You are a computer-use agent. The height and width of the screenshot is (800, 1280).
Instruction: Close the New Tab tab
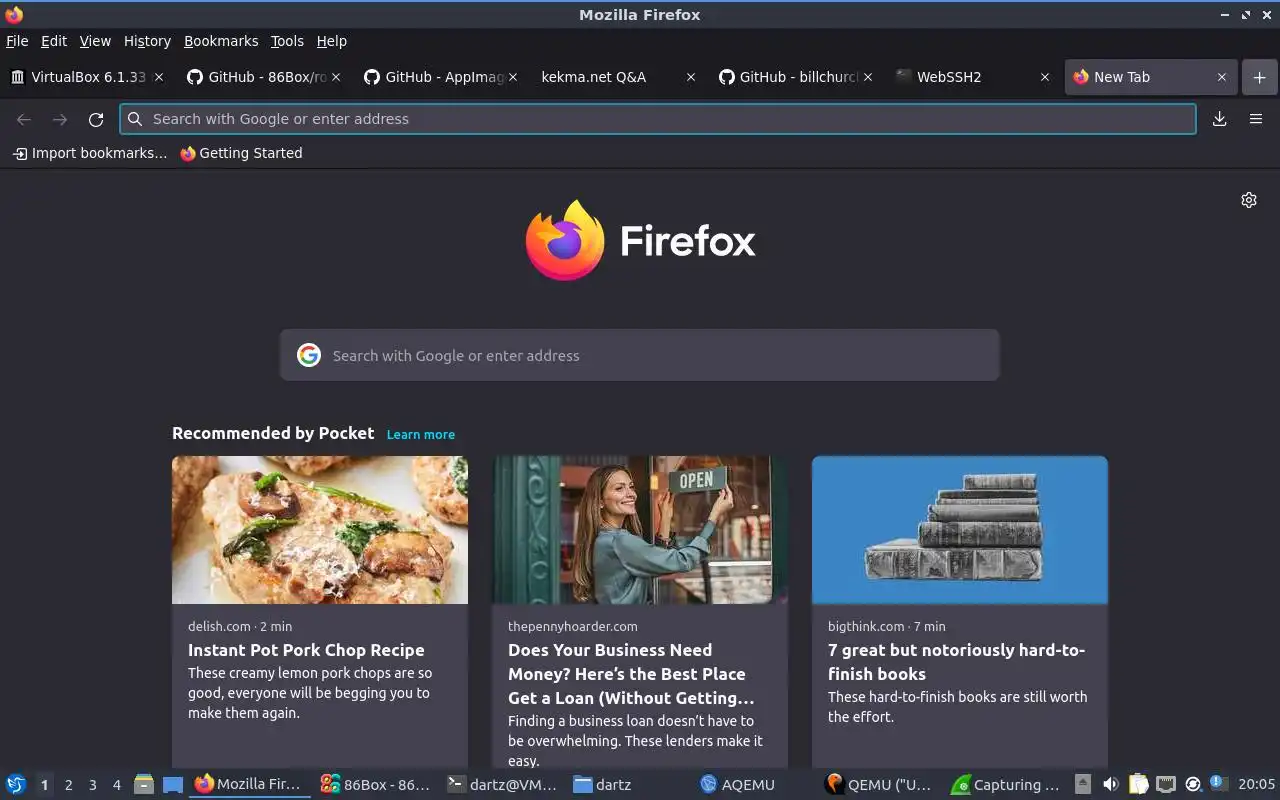[1221, 77]
